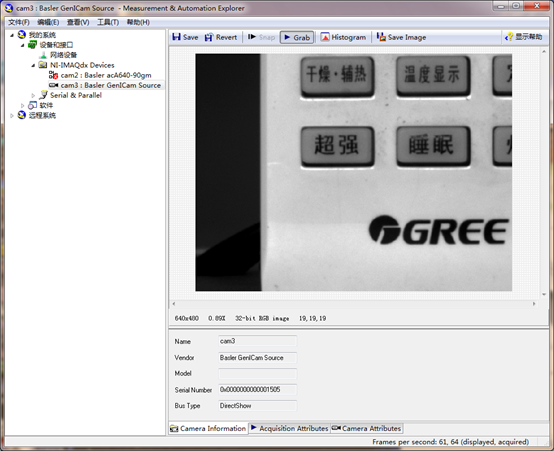Click the 我的系统 globe icon
Viewport: 554px width, 451px height.
[x=22, y=34]
